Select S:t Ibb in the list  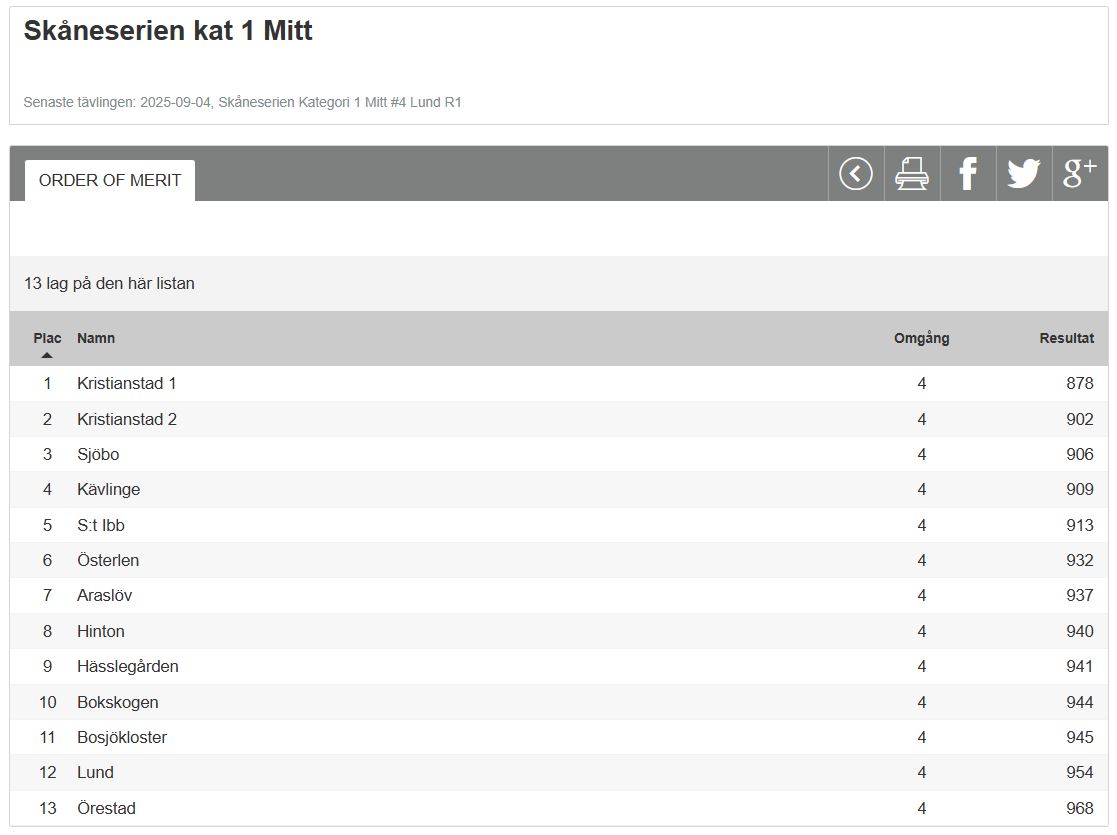100,525
